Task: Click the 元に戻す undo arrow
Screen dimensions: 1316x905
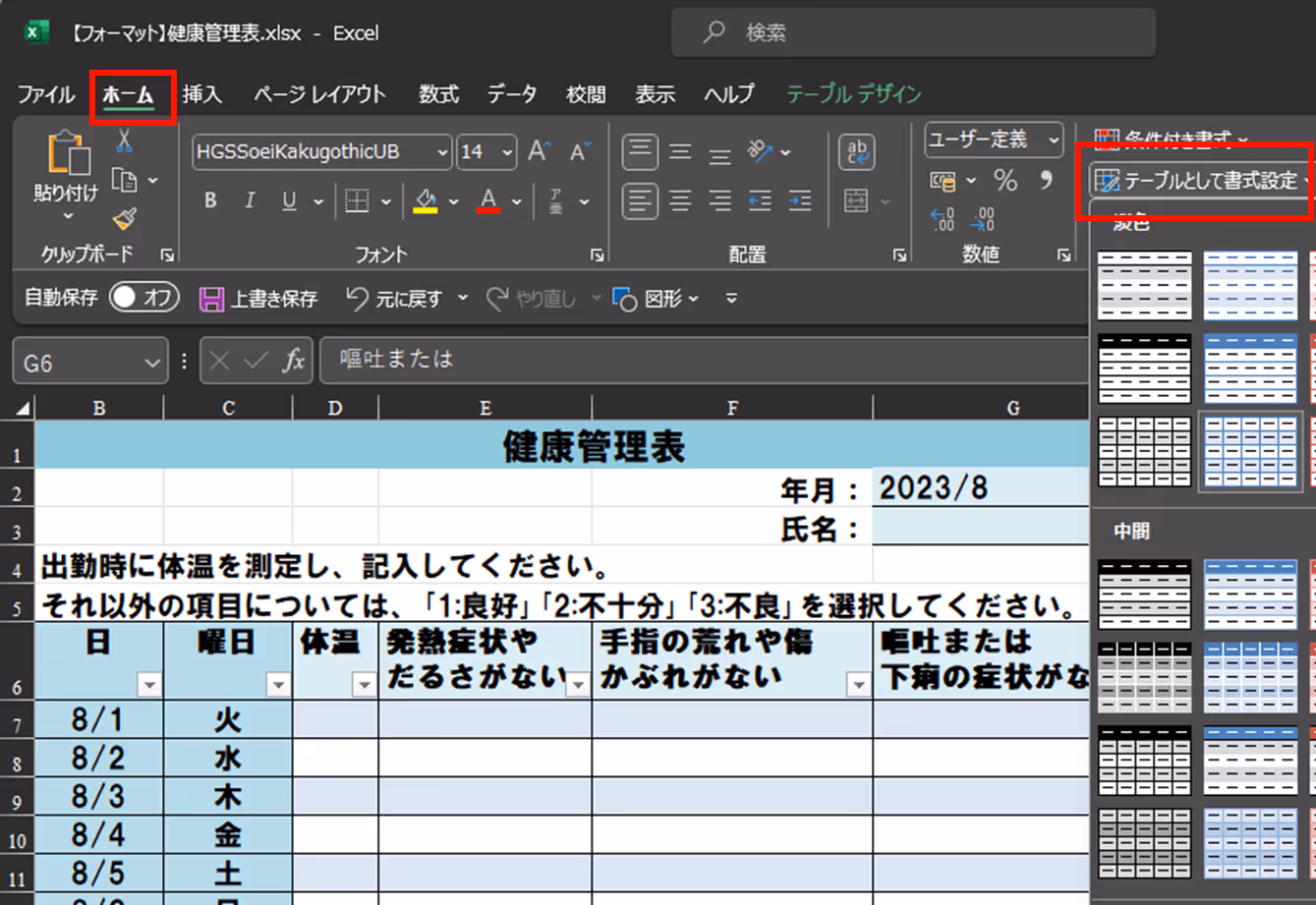Action: point(358,298)
